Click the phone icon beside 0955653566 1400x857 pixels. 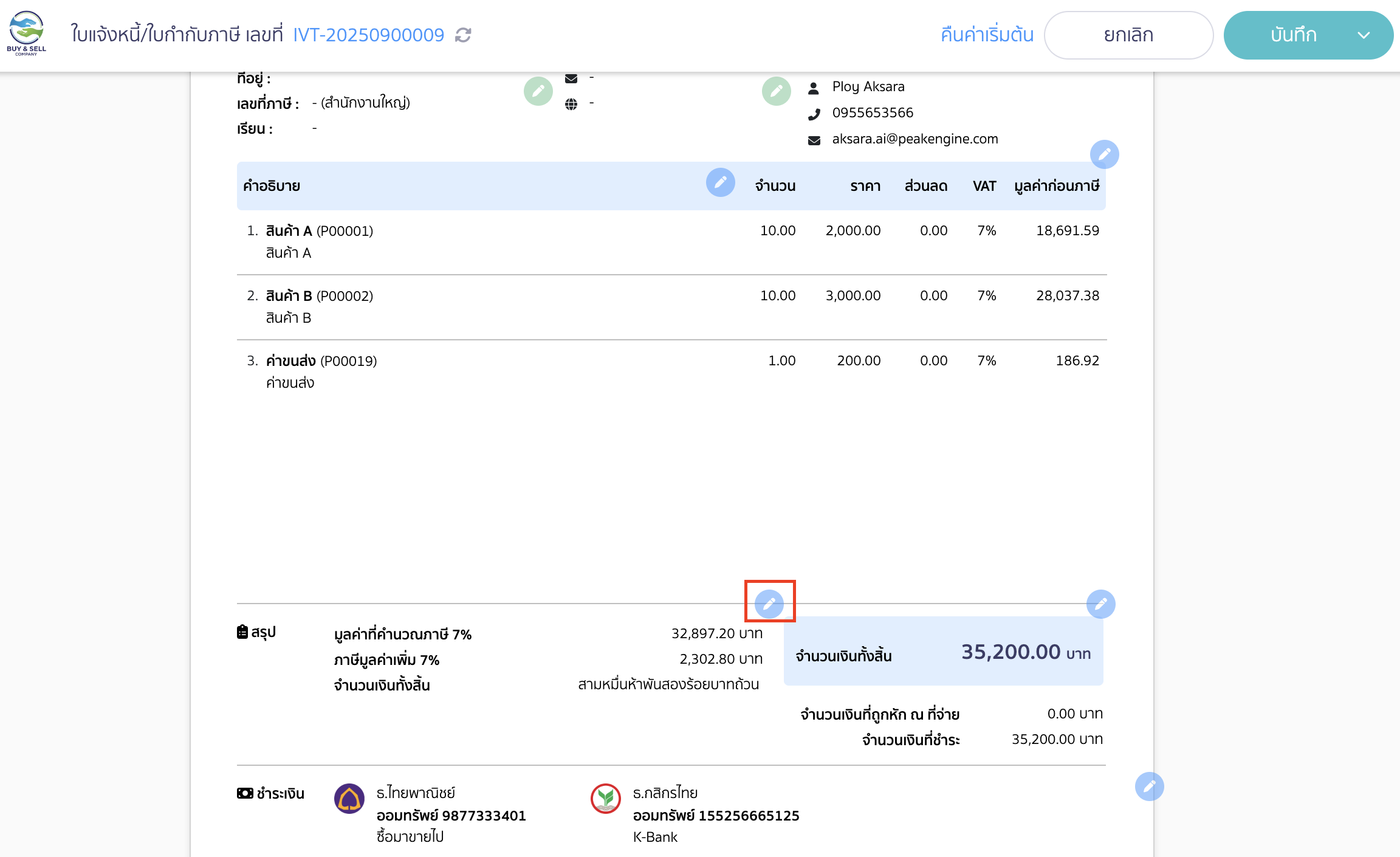(x=814, y=114)
